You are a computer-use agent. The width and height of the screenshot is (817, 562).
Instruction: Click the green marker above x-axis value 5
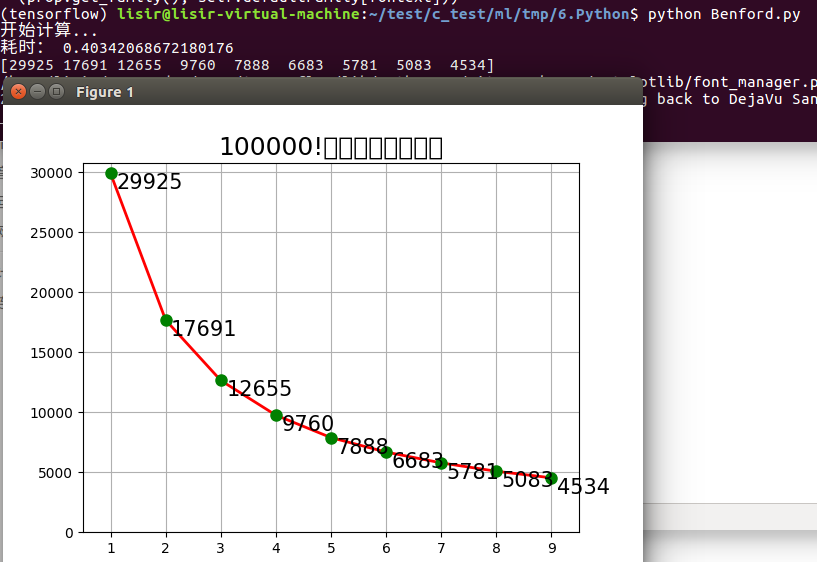pyautogui.click(x=331, y=438)
